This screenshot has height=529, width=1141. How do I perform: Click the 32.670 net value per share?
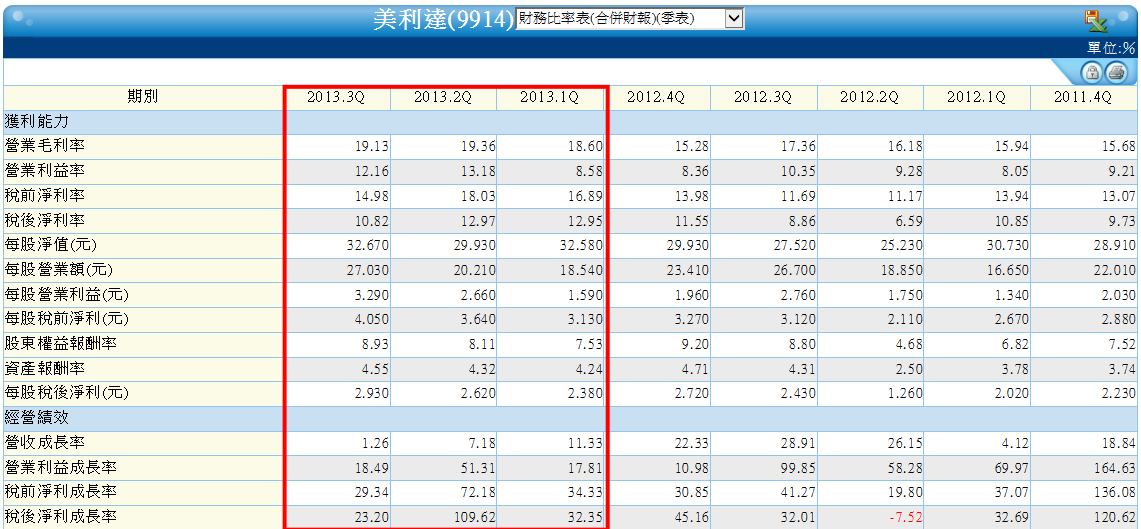(x=367, y=246)
